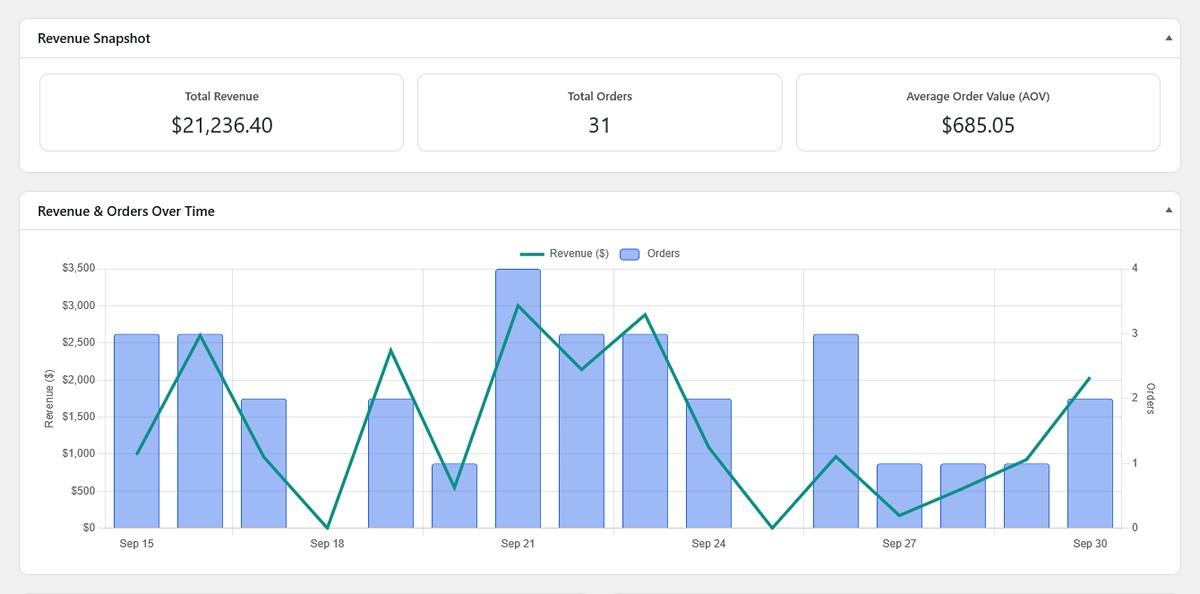This screenshot has height=594, width=1200.
Task: Collapse the Revenue Snapshot panel arrow
Action: (x=1168, y=38)
